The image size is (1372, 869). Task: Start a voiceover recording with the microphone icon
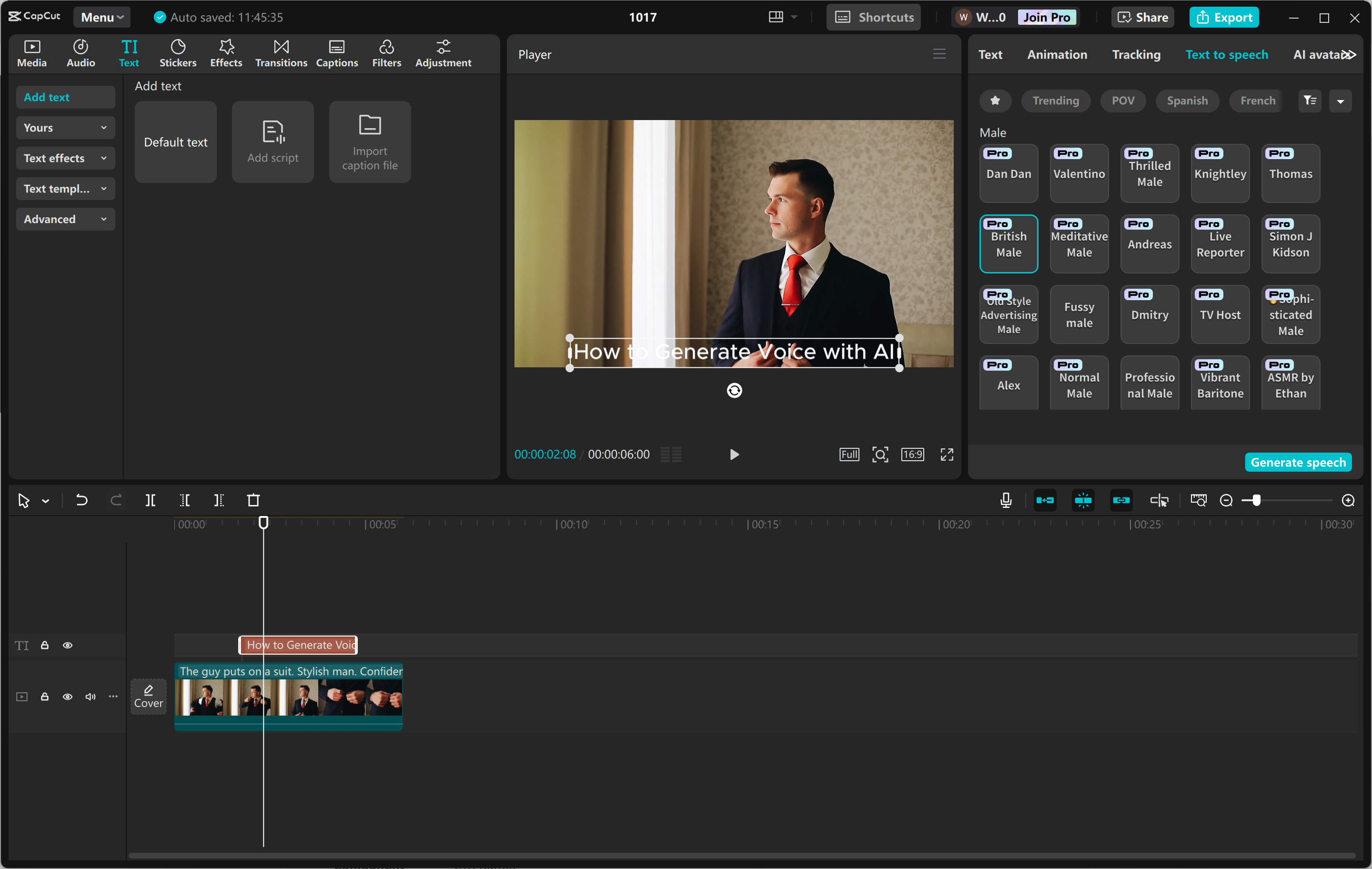(1006, 500)
